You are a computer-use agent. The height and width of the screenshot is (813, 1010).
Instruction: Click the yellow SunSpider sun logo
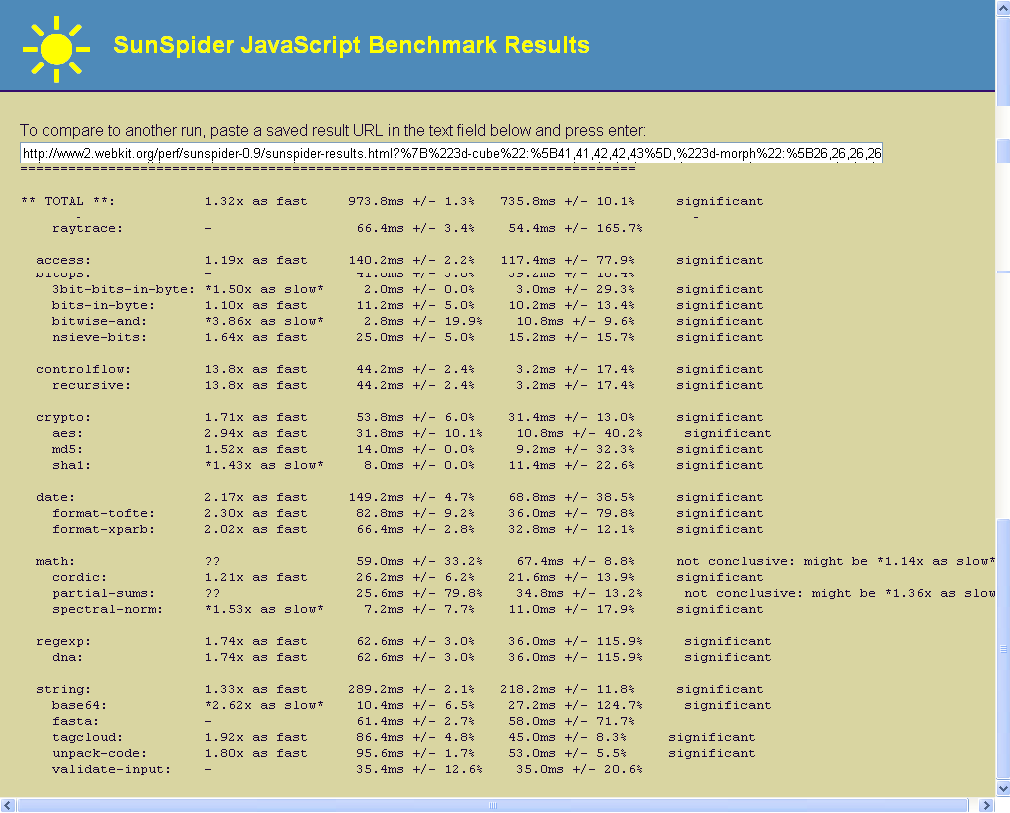click(56, 50)
